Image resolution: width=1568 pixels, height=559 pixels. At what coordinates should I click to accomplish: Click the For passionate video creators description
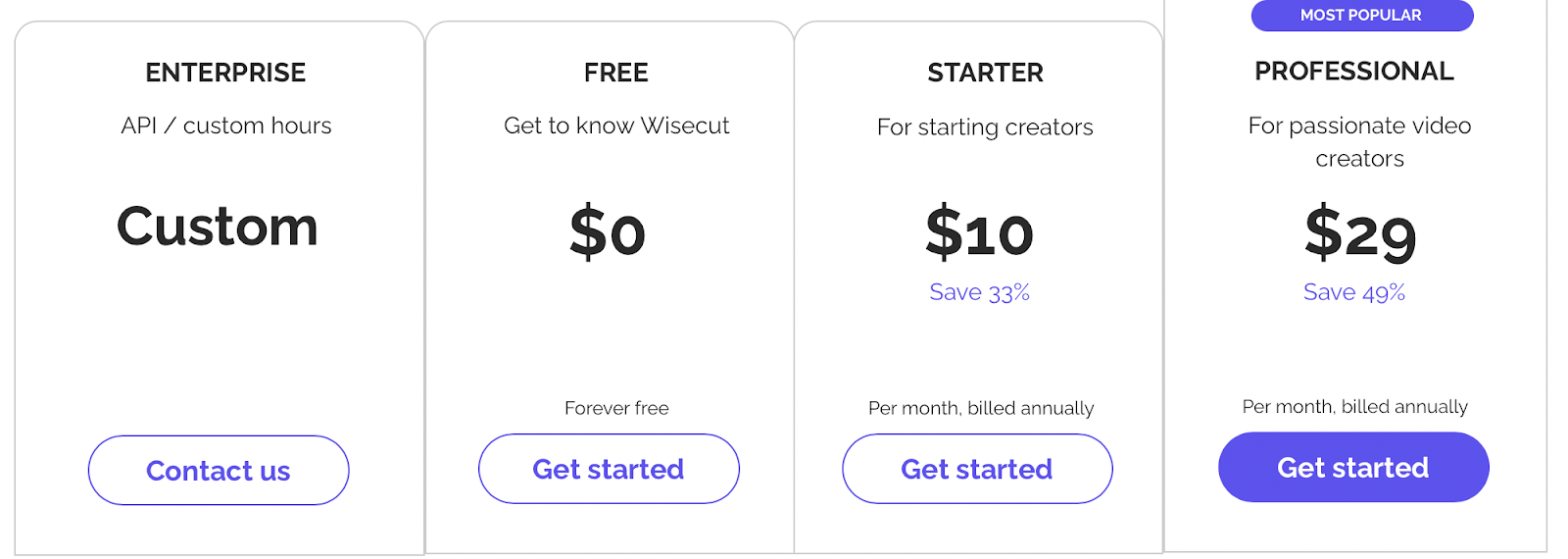click(1360, 142)
